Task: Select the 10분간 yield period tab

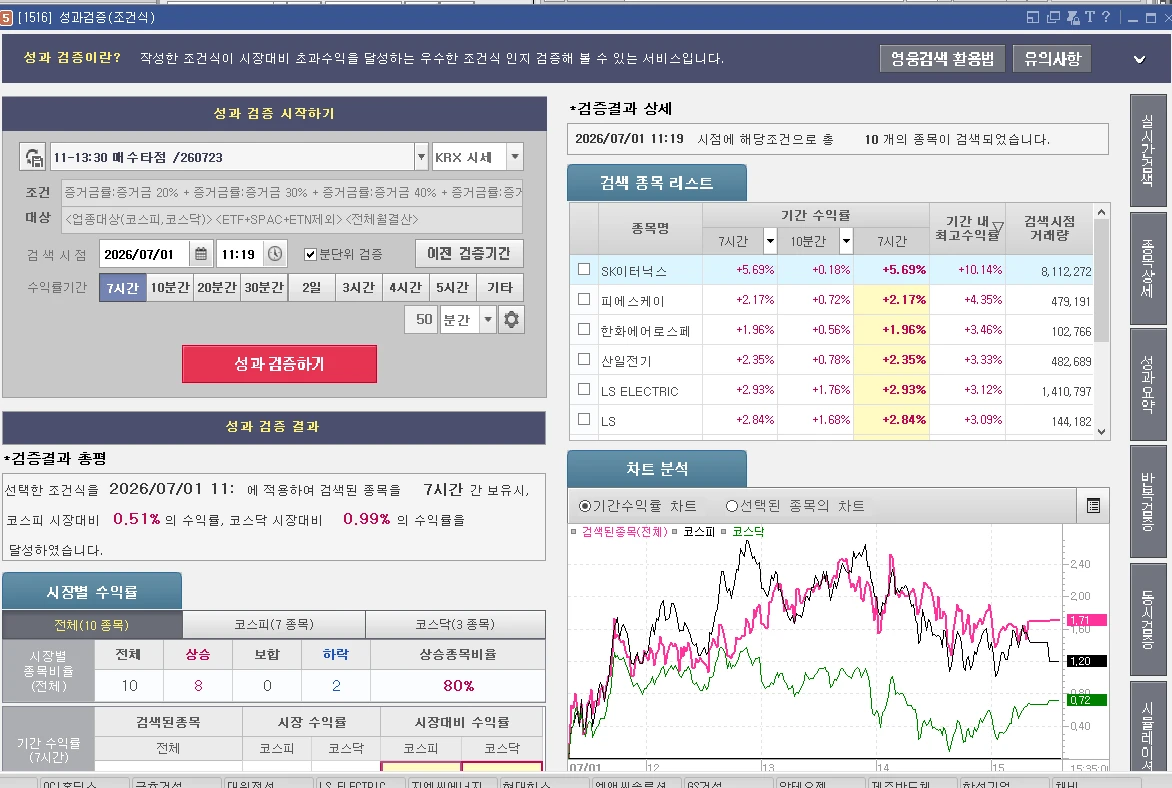Action: tap(170, 288)
